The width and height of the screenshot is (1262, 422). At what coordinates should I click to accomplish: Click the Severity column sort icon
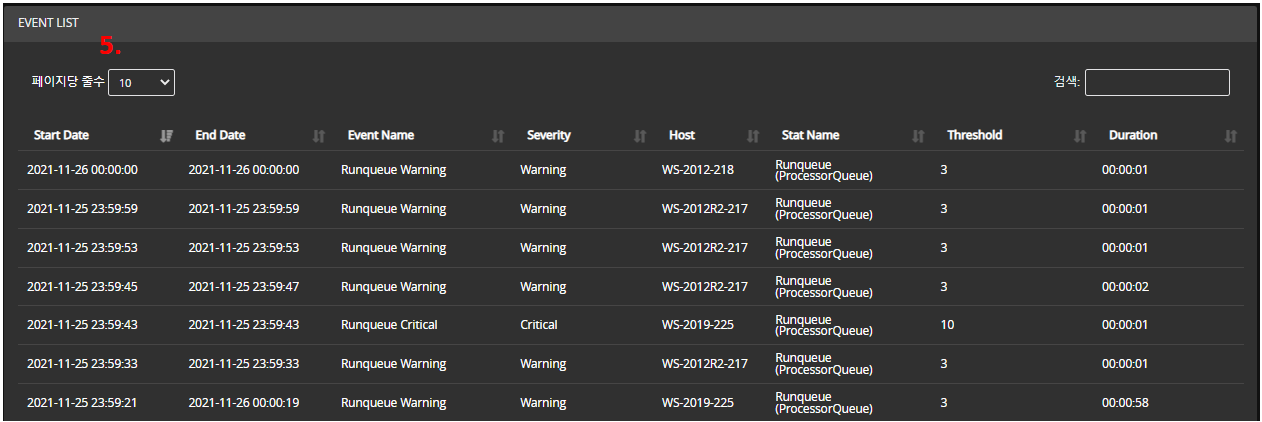(x=640, y=136)
